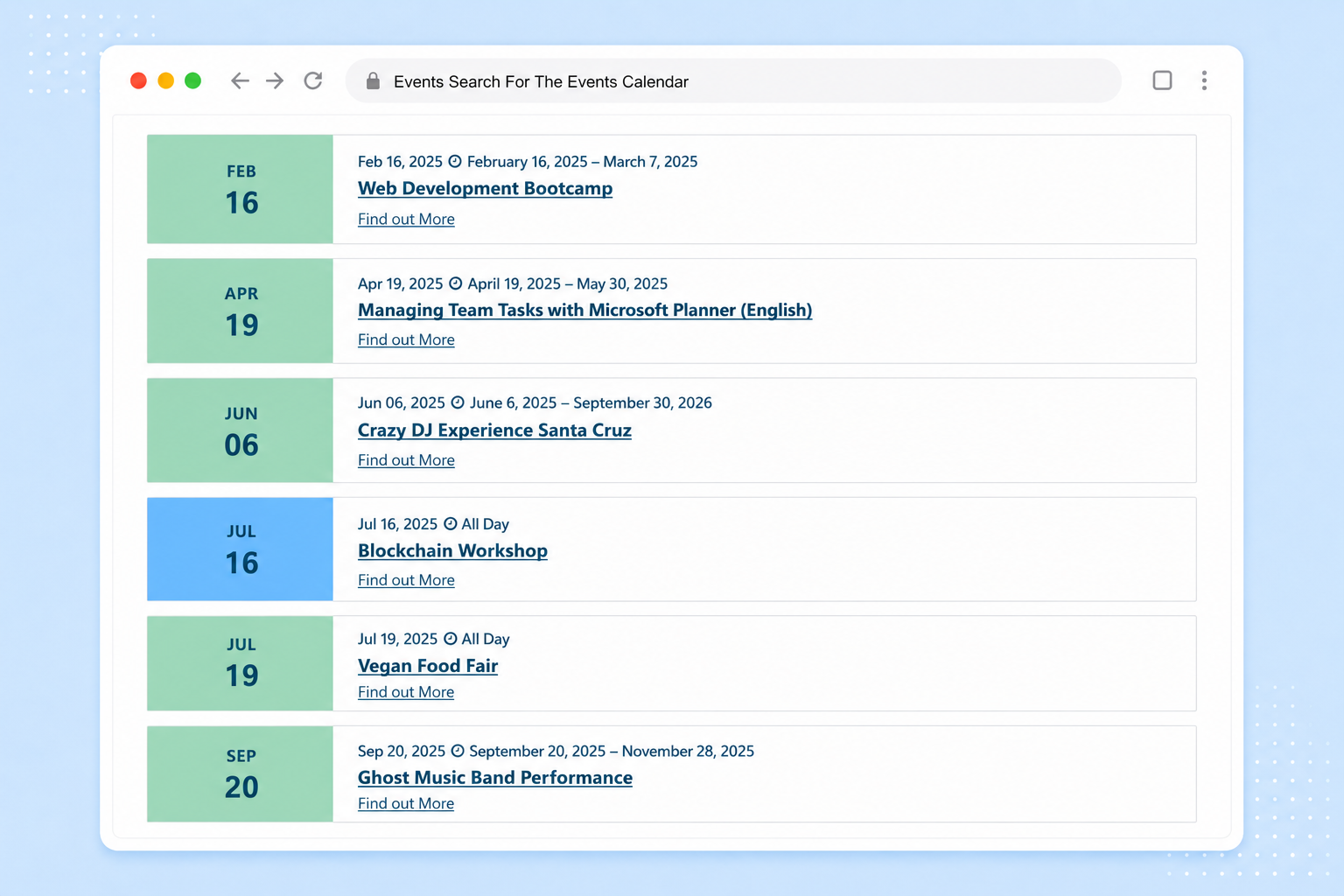Click Find out More under Web Development Bootcamp

point(406,220)
